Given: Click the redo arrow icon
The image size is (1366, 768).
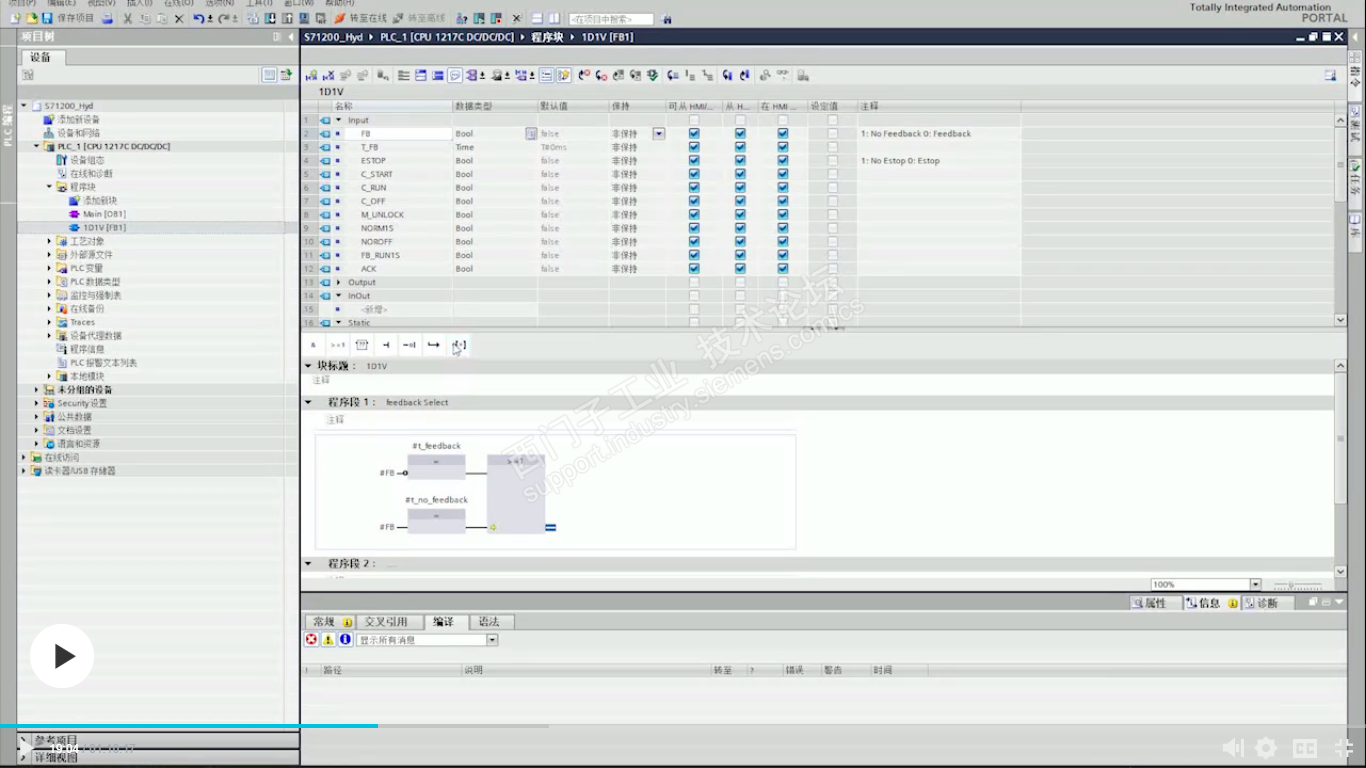Looking at the screenshot, I should click(225, 18).
